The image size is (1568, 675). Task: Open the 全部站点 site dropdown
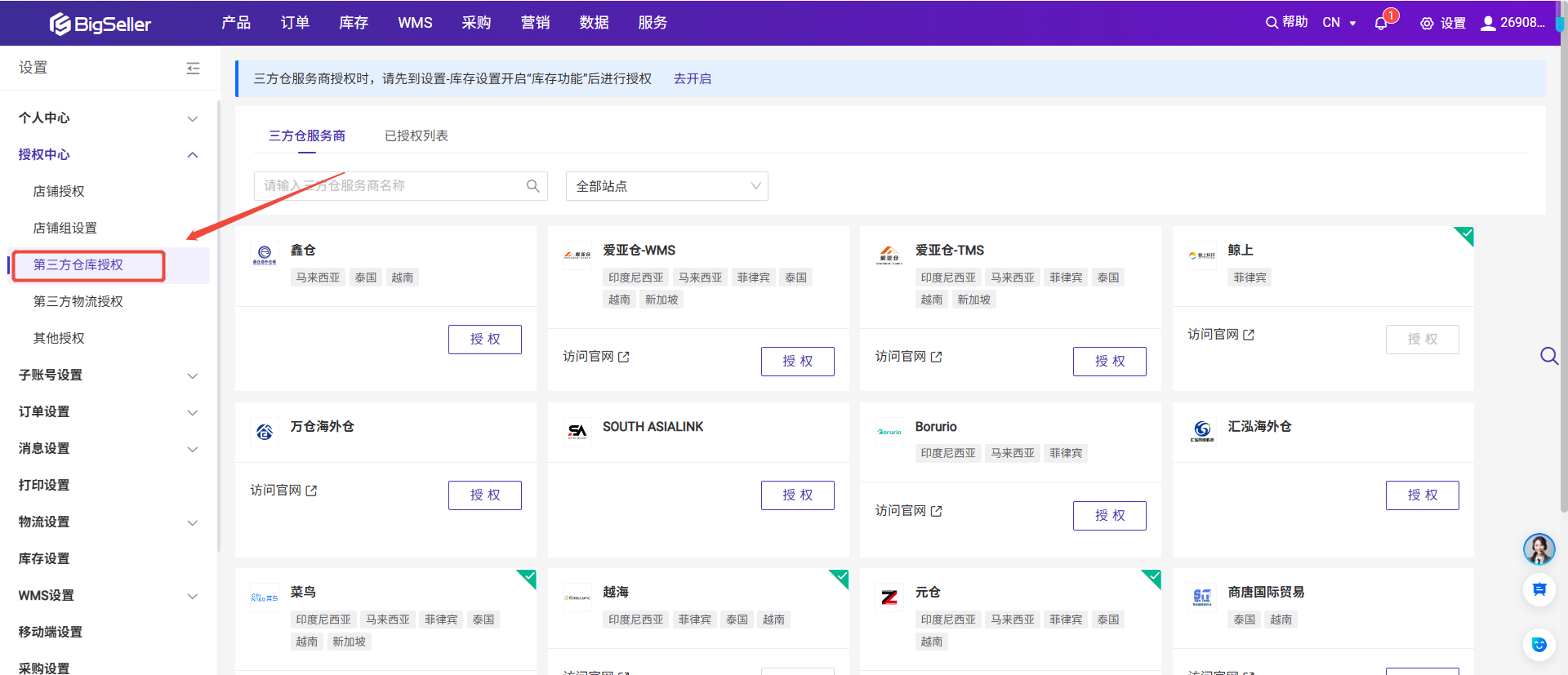(666, 186)
